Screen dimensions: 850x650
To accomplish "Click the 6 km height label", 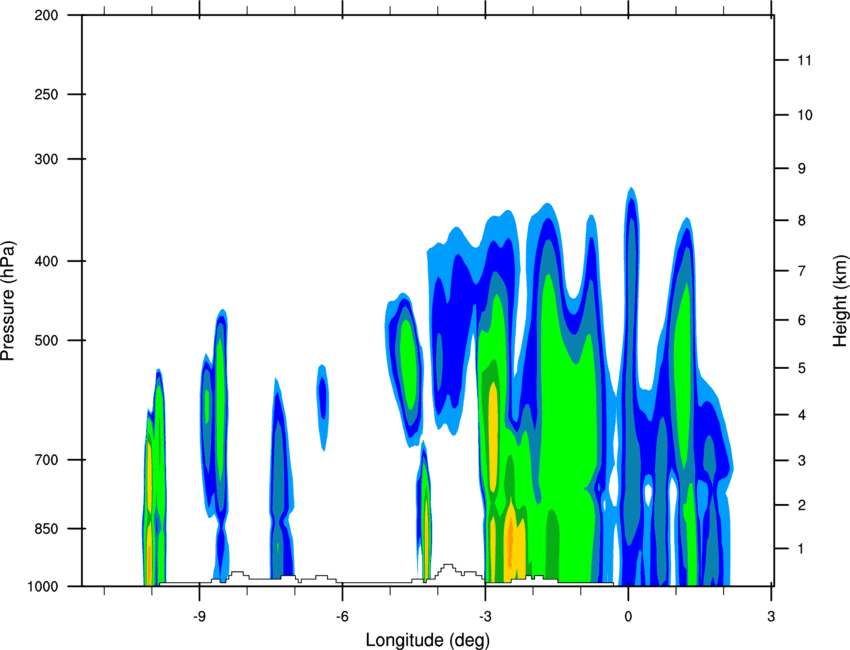I will tap(801, 320).
